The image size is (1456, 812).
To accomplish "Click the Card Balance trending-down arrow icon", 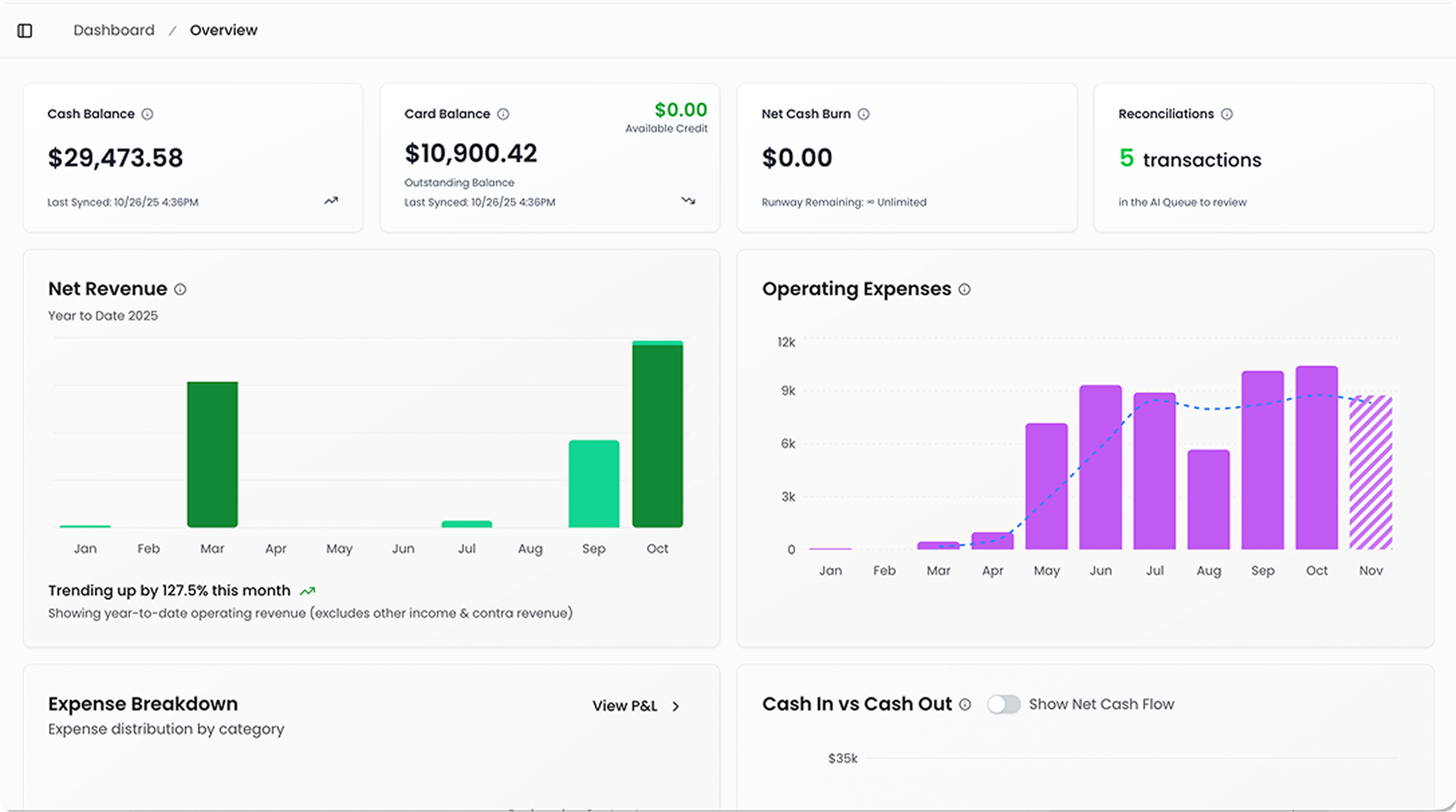I will pyautogui.click(x=688, y=201).
